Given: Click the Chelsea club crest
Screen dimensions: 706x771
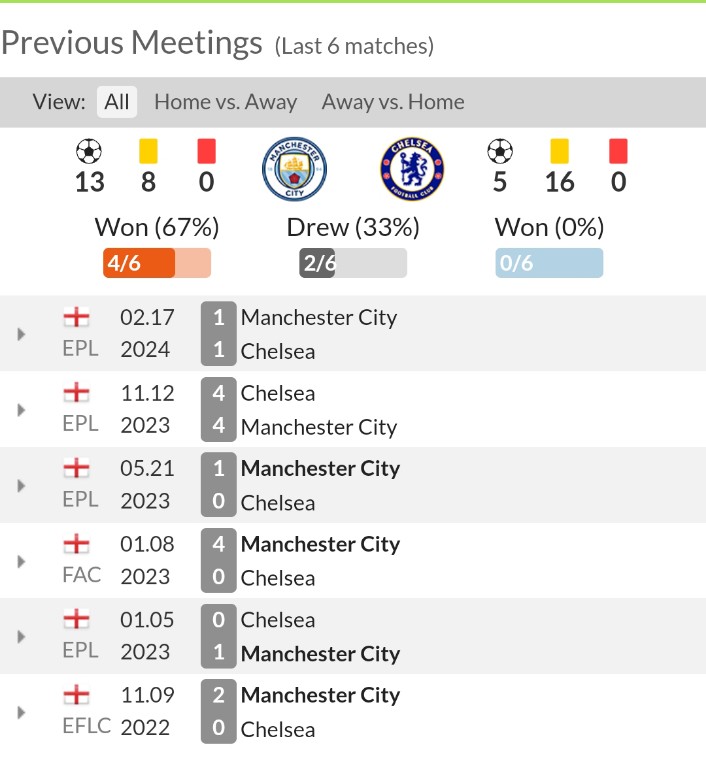Looking at the screenshot, I should pyautogui.click(x=412, y=169).
